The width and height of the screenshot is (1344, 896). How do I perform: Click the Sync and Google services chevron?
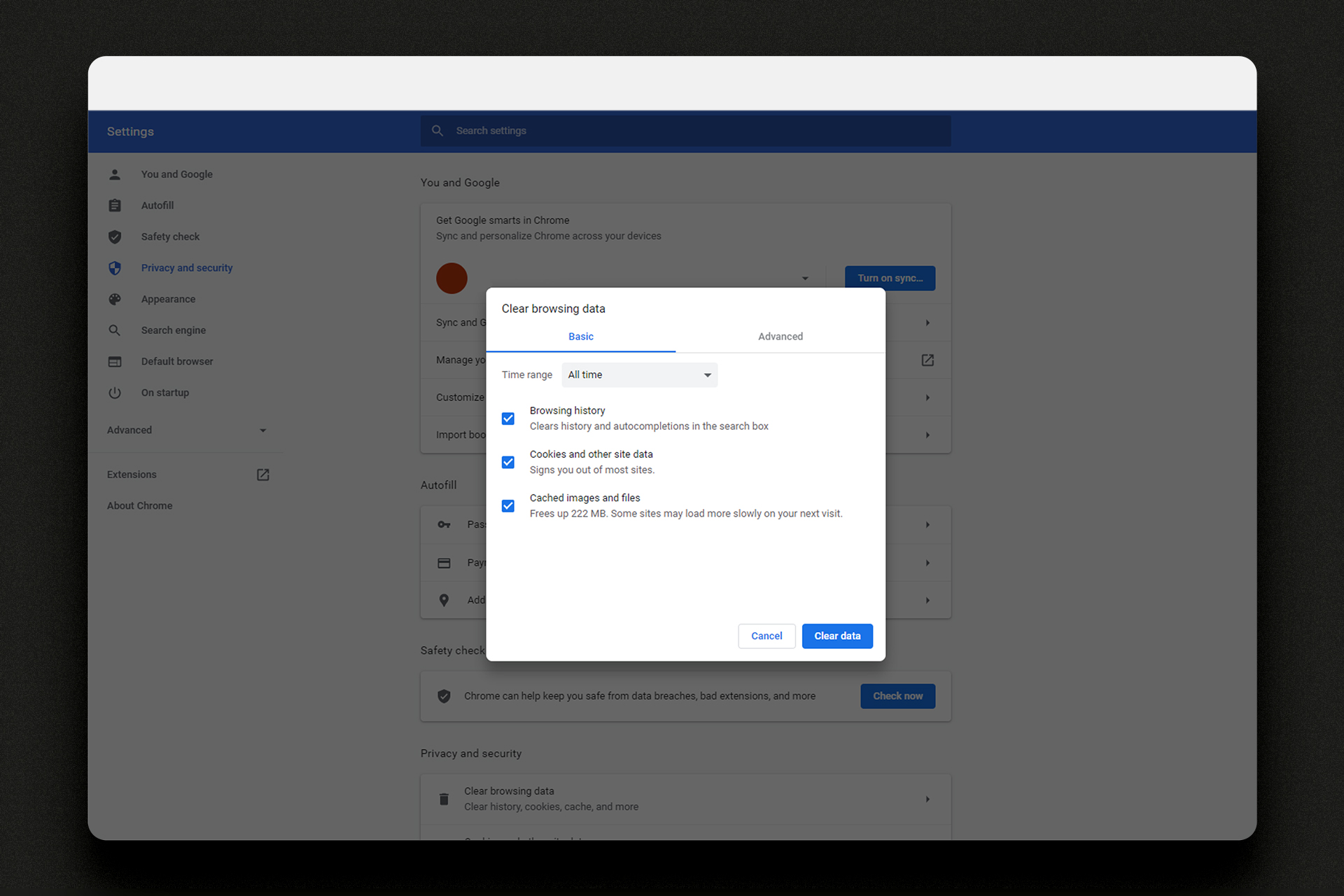coord(927,323)
